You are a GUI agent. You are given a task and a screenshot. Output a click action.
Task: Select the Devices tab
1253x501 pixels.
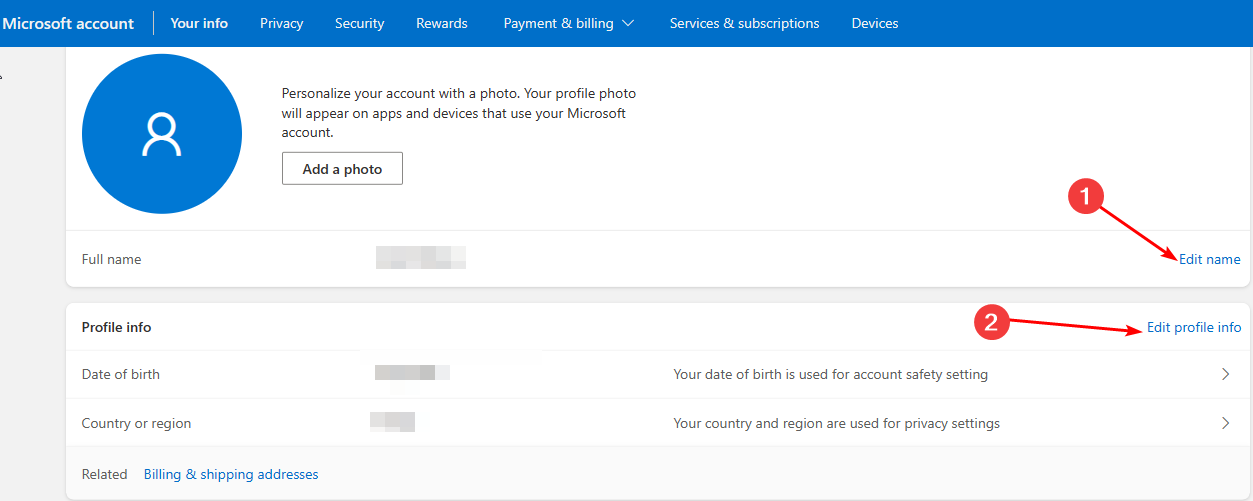[x=874, y=23]
